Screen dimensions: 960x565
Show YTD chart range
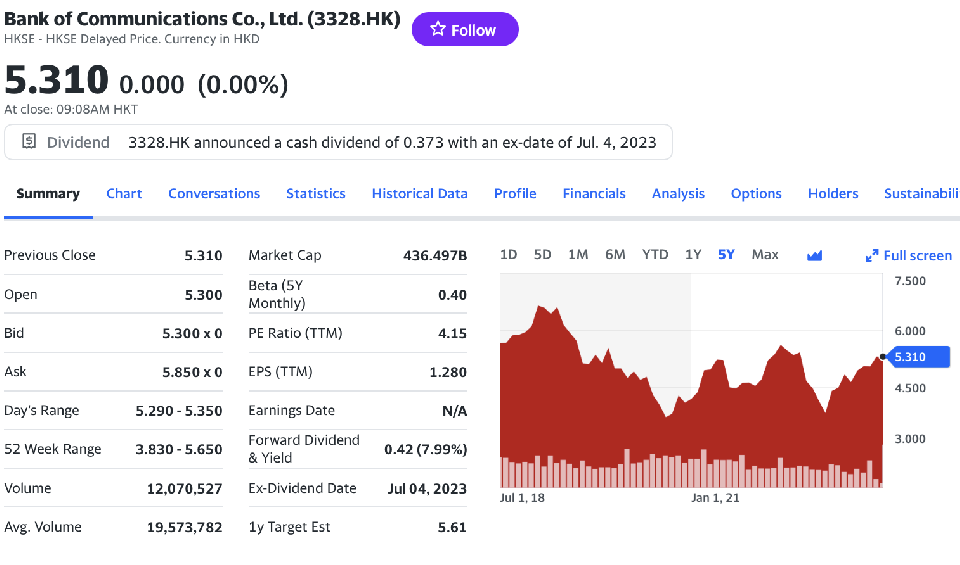coord(655,254)
